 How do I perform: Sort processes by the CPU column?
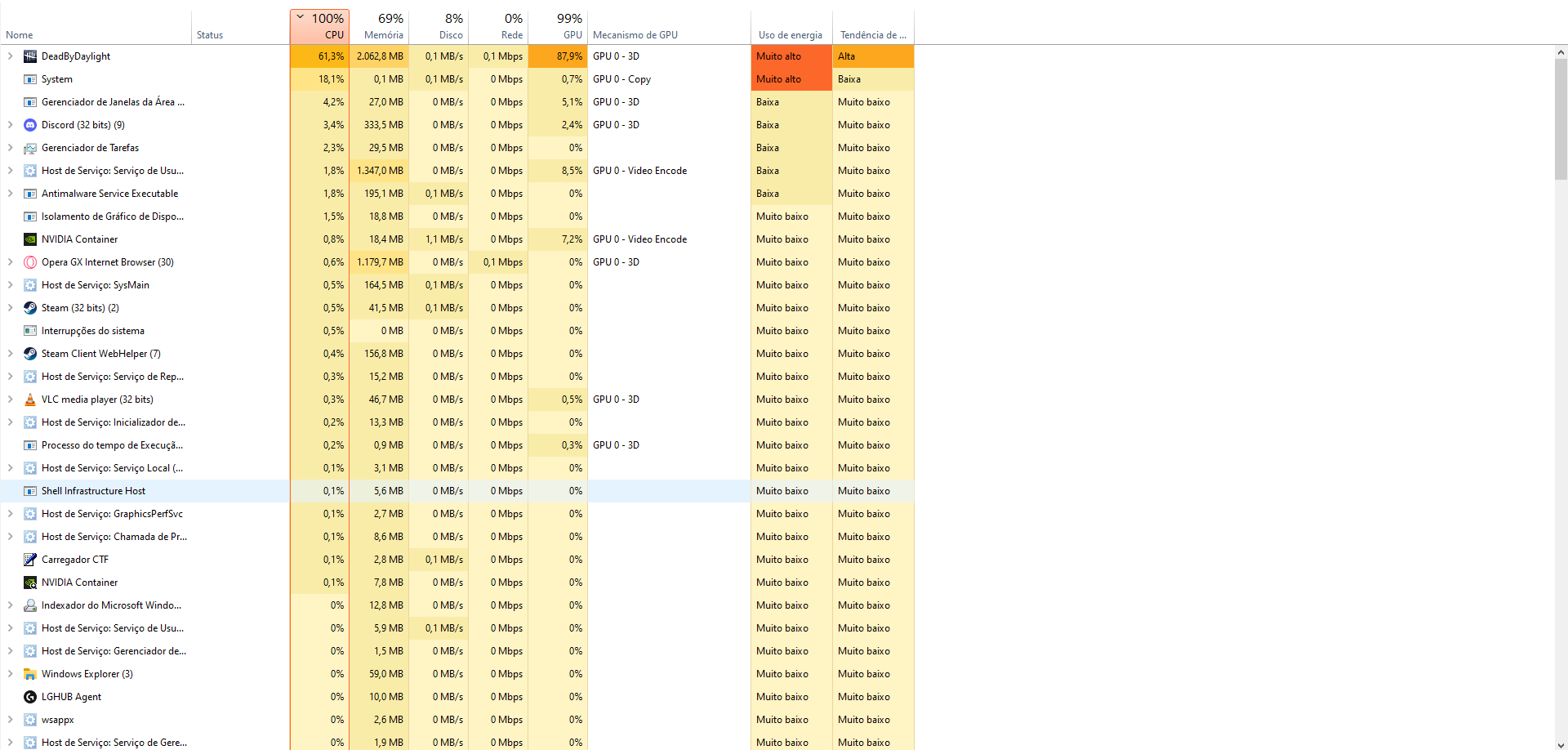point(319,27)
